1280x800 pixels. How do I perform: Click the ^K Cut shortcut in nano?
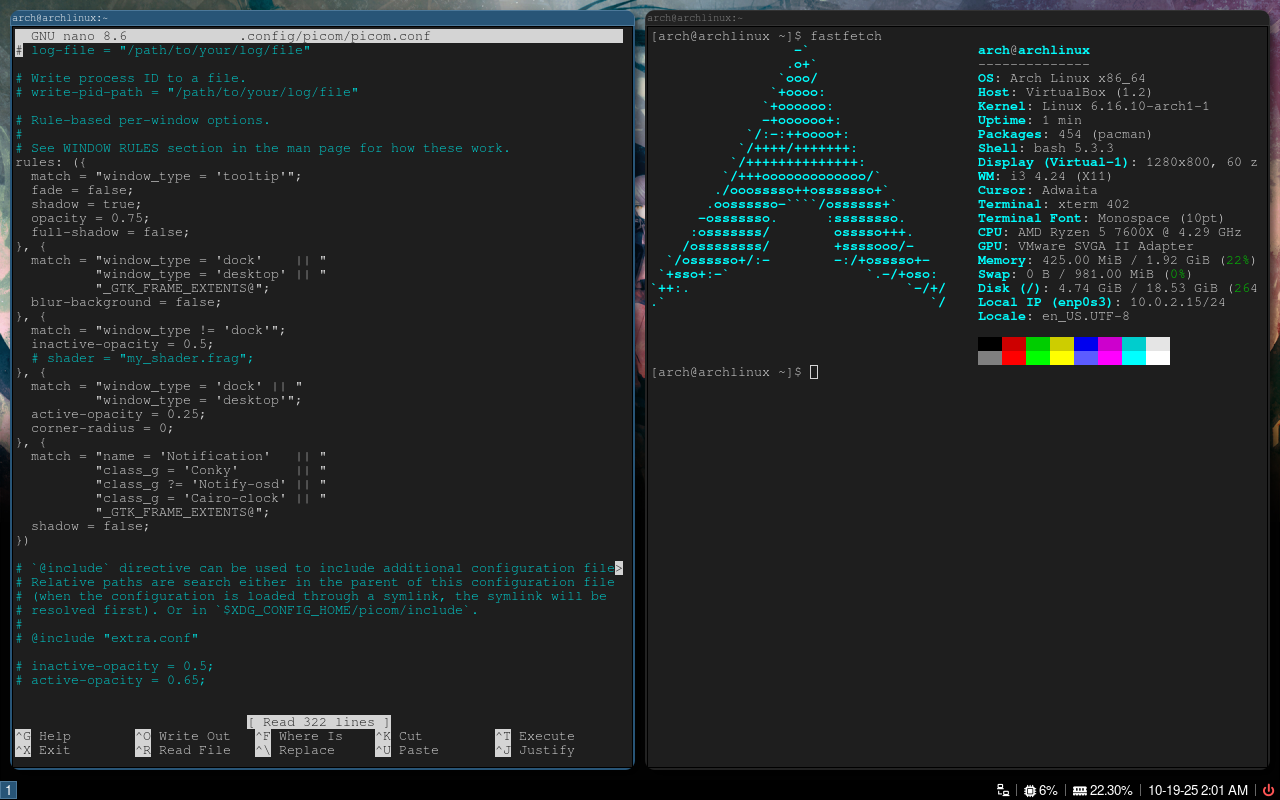click(398, 736)
